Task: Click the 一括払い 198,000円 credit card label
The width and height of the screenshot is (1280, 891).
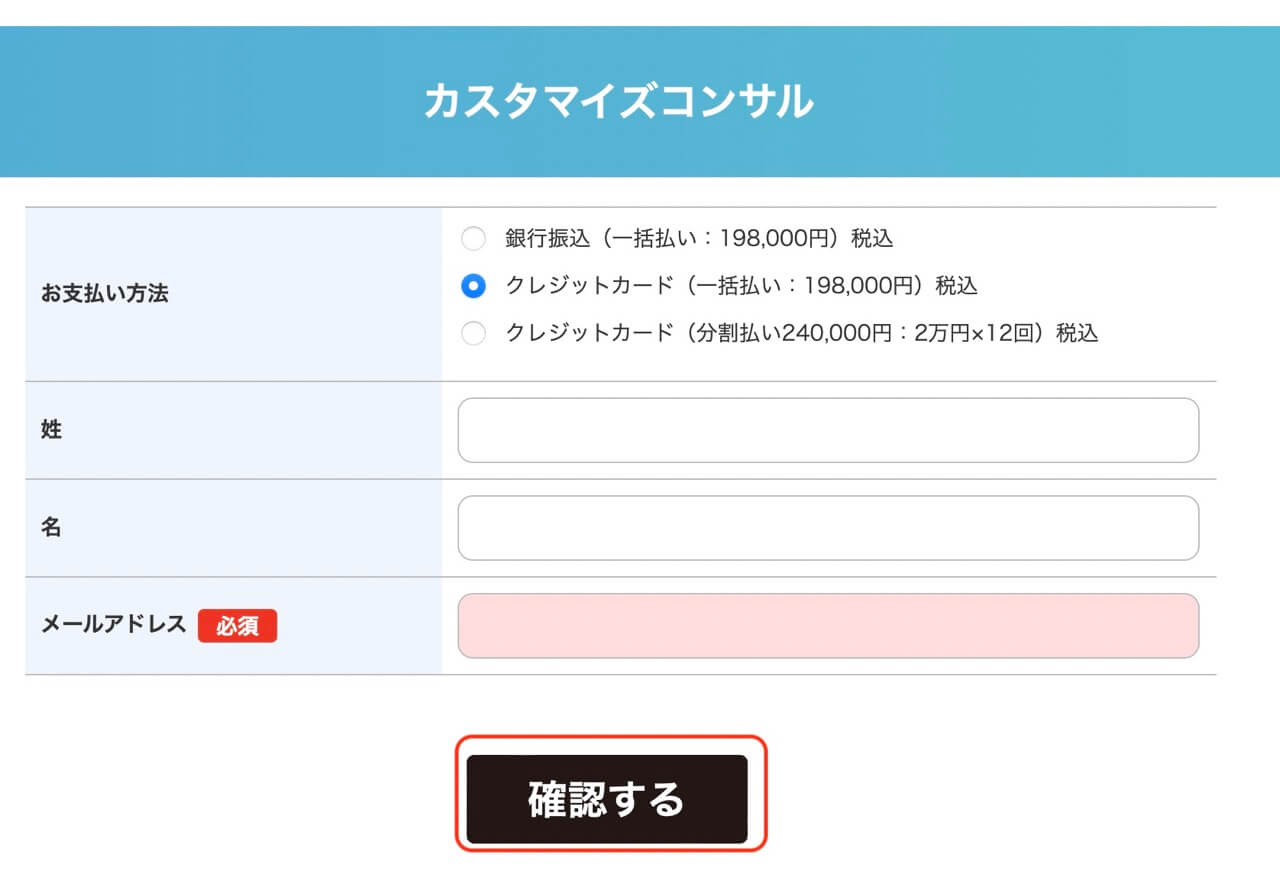Action: (x=740, y=286)
